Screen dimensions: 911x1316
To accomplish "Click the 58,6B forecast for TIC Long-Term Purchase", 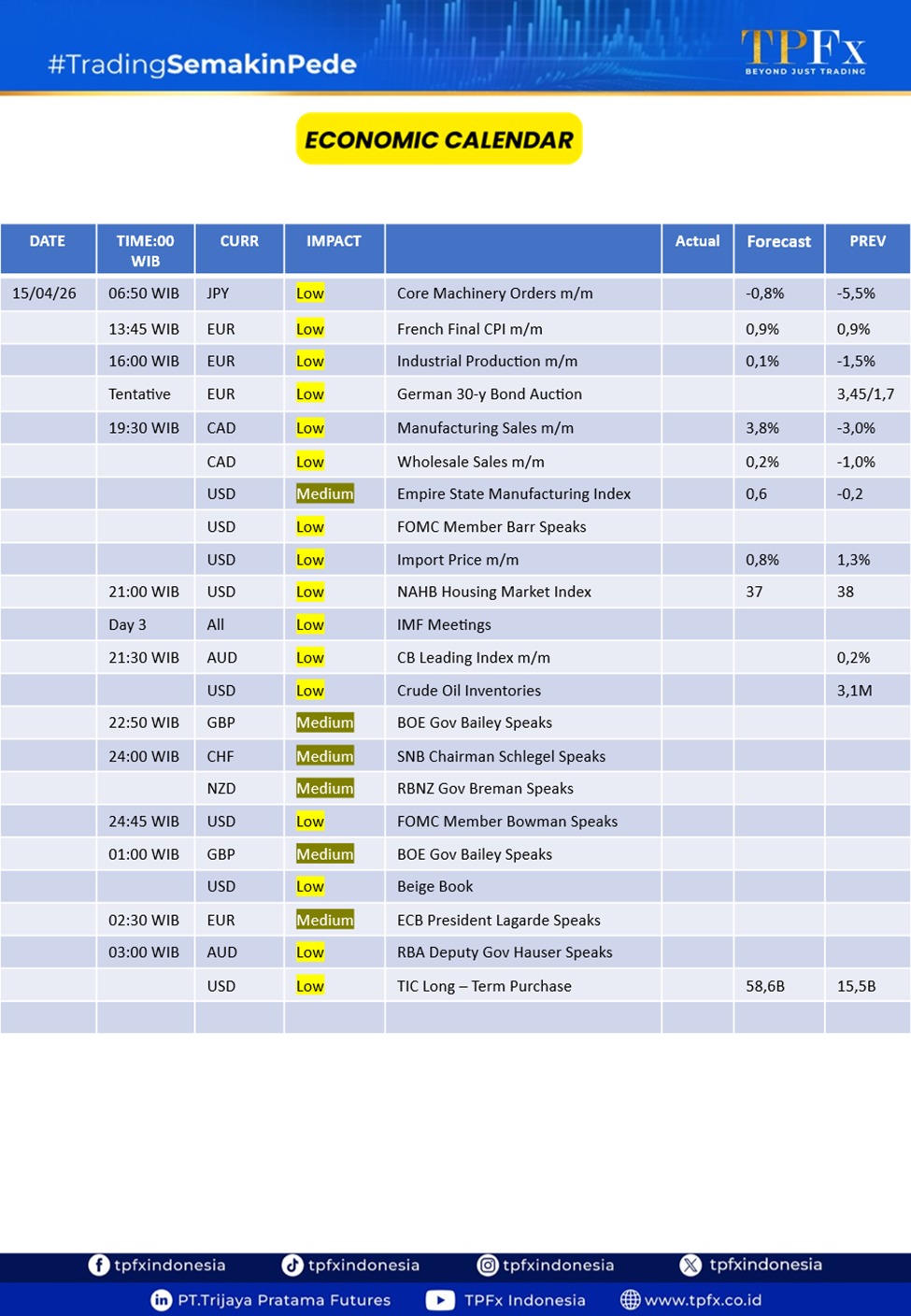I will (764, 986).
